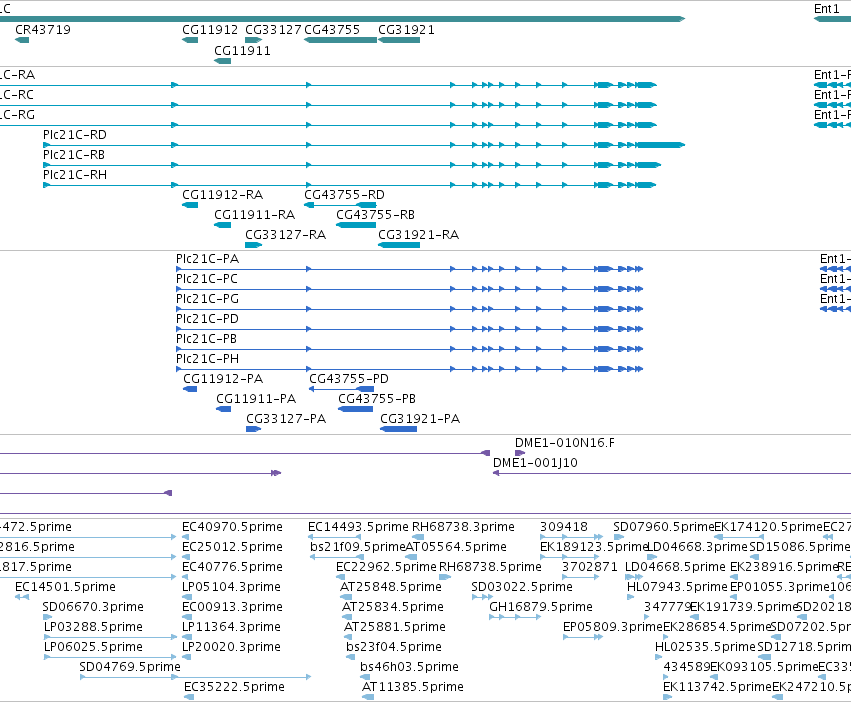Open the LP20020.3prime EST label

[x=232, y=647]
